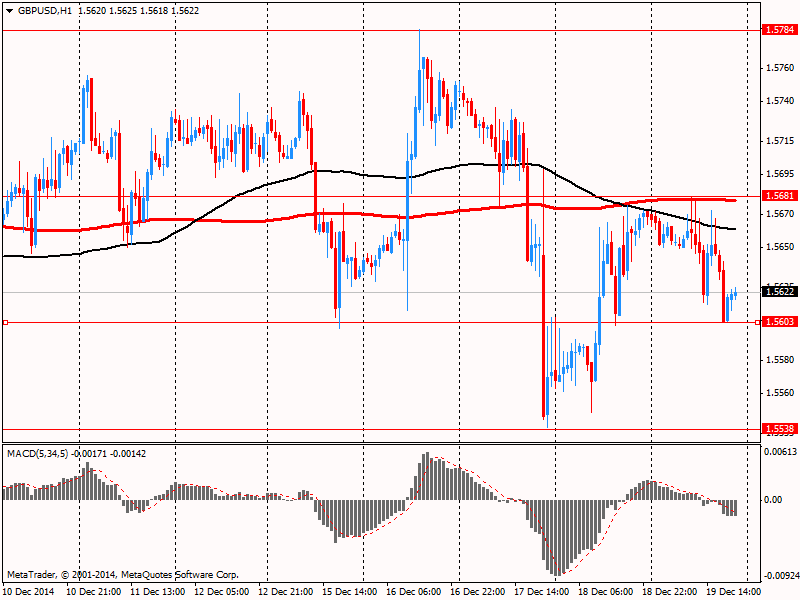The width and height of the screenshot is (800, 600).
Task: Click the 15 Dec 14:00 time axis label
Action: coord(349,591)
